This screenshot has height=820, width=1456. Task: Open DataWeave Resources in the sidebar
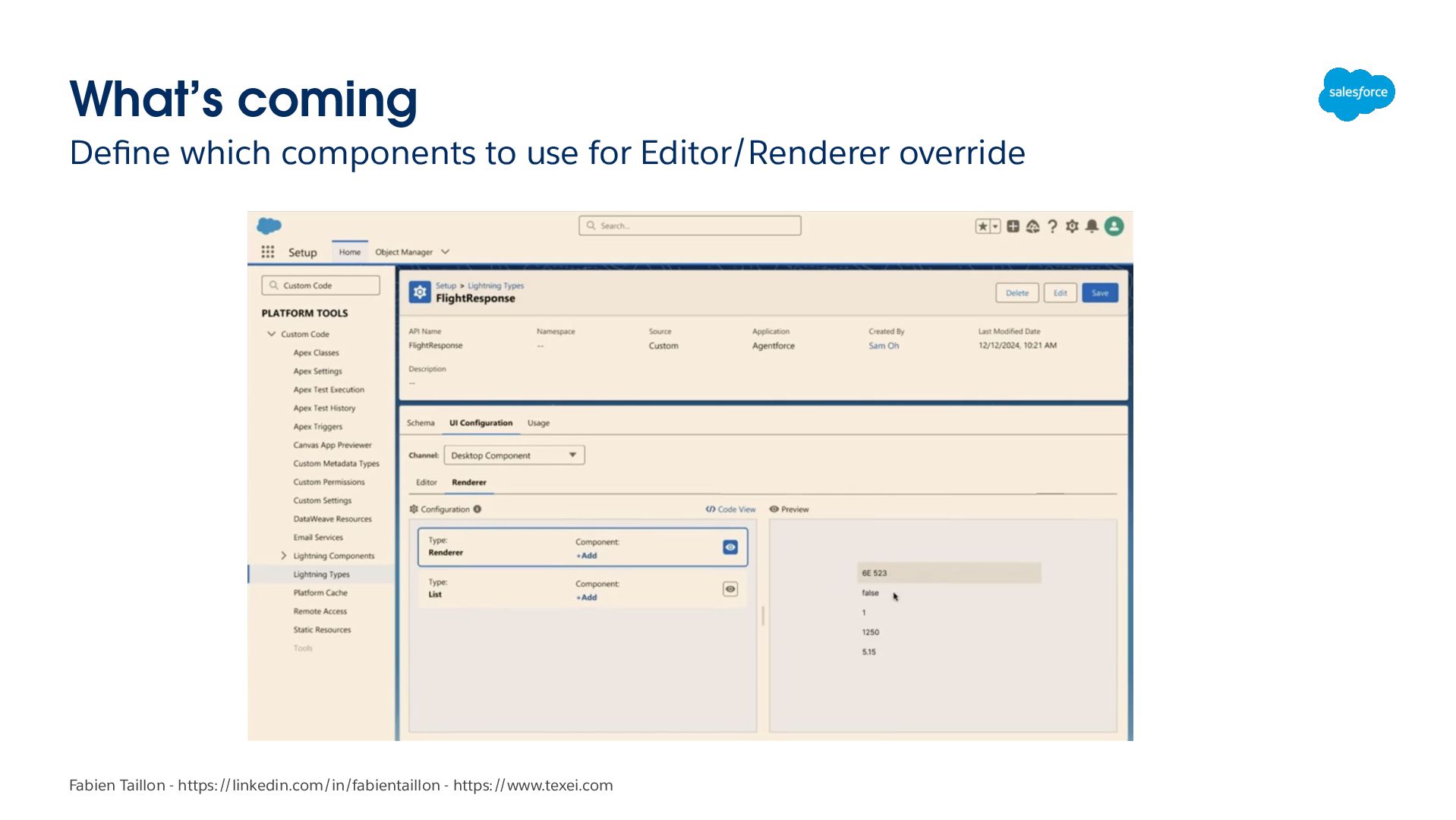pyautogui.click(x=332, y=519)
